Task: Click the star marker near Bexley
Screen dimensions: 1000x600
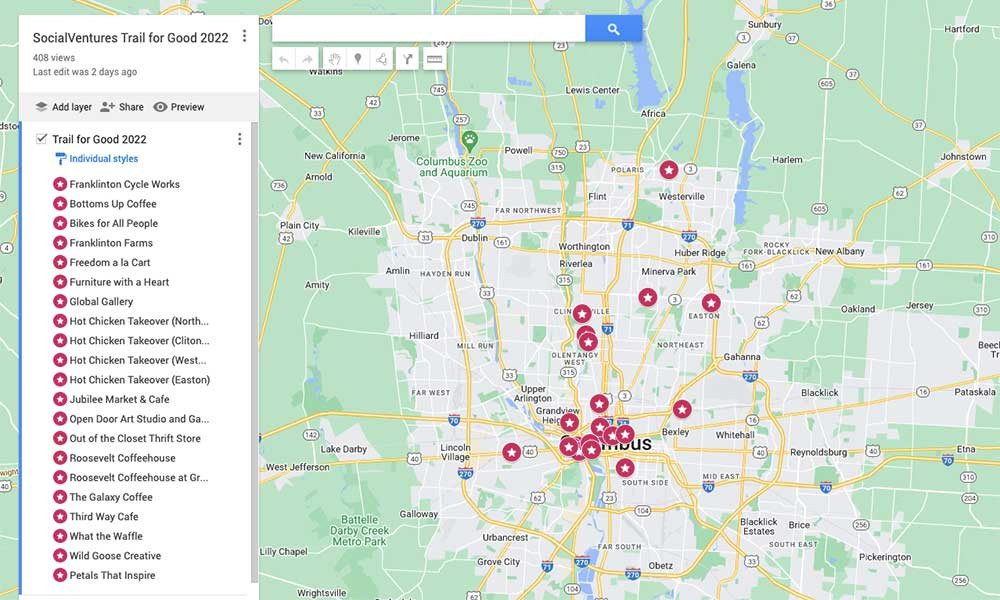Action: click(x=682, y=409)
